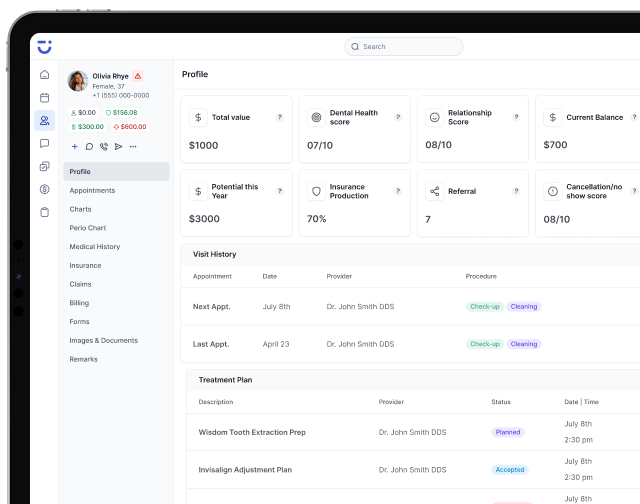Screen dimensions: 640x504
Task: Click the $300.00 green badge
Action: (87, 127)
